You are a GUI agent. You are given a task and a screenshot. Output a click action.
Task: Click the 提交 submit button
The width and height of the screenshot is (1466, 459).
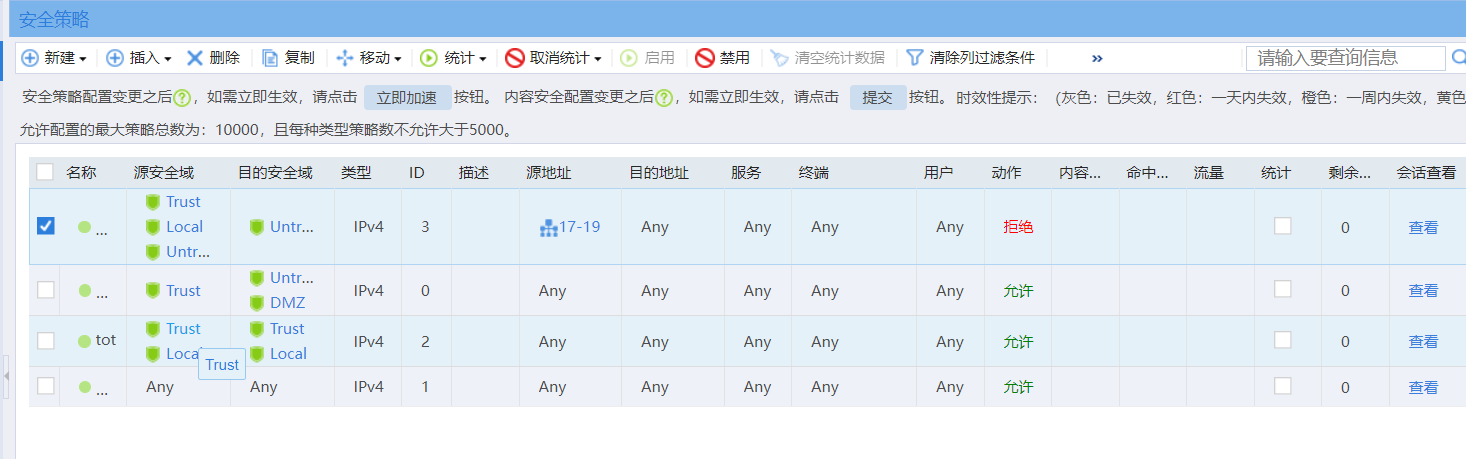point(878,98)
